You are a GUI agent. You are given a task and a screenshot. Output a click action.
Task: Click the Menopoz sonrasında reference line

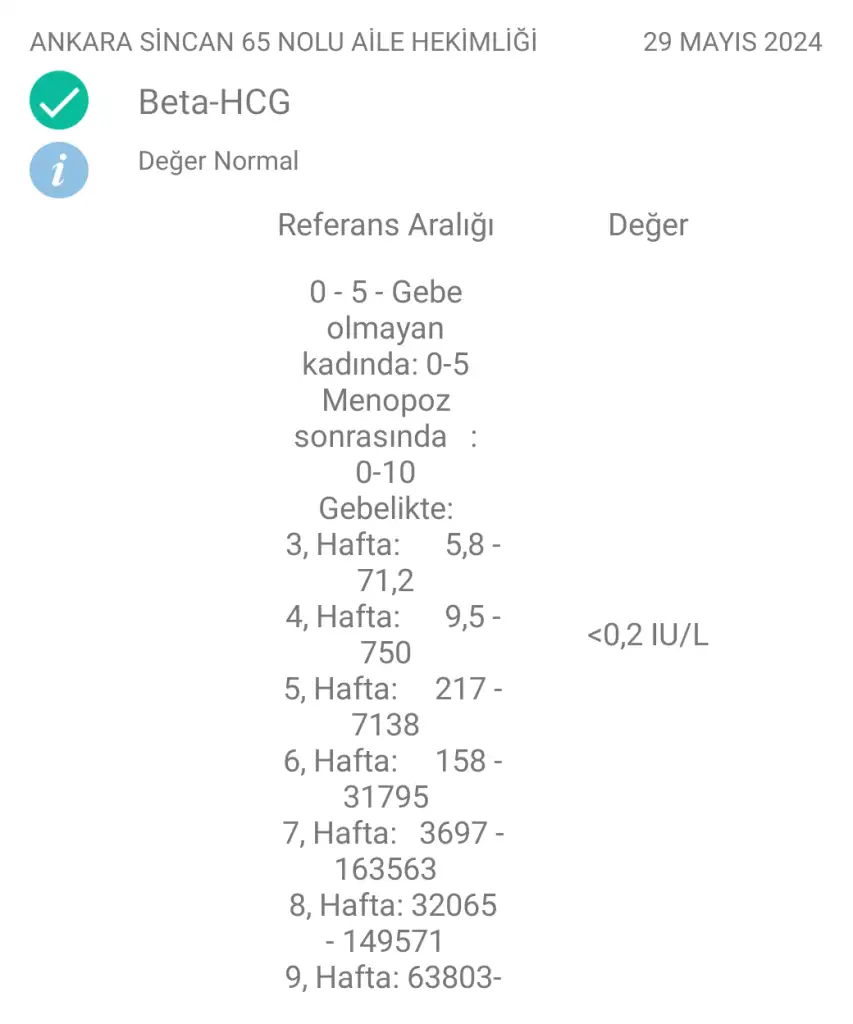coord(385,418)
